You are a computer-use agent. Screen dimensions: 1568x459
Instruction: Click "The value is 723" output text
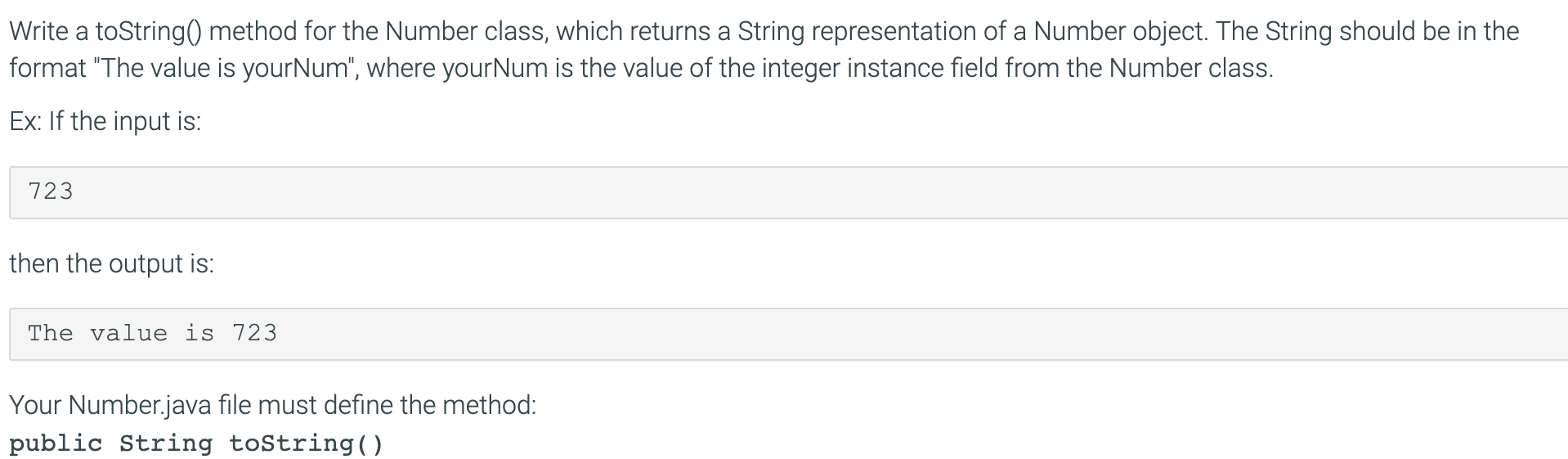(152, 333)
